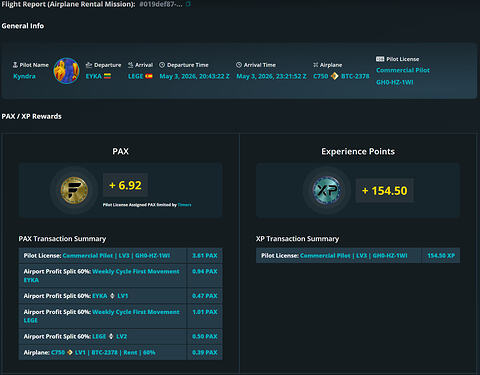This screenshot has width=480, height=375.
Task: Open EYKA LV1 airport profit split link
Action: click(110, 296)
